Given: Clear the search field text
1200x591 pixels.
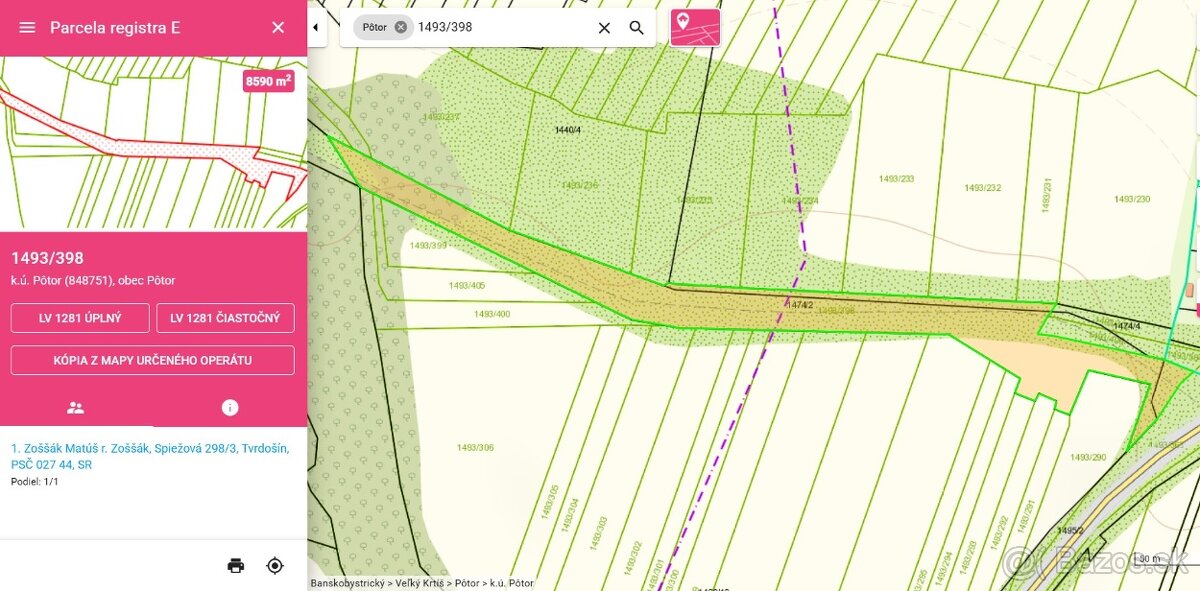Looking at the screenshot, I should (x=604, y=28).
